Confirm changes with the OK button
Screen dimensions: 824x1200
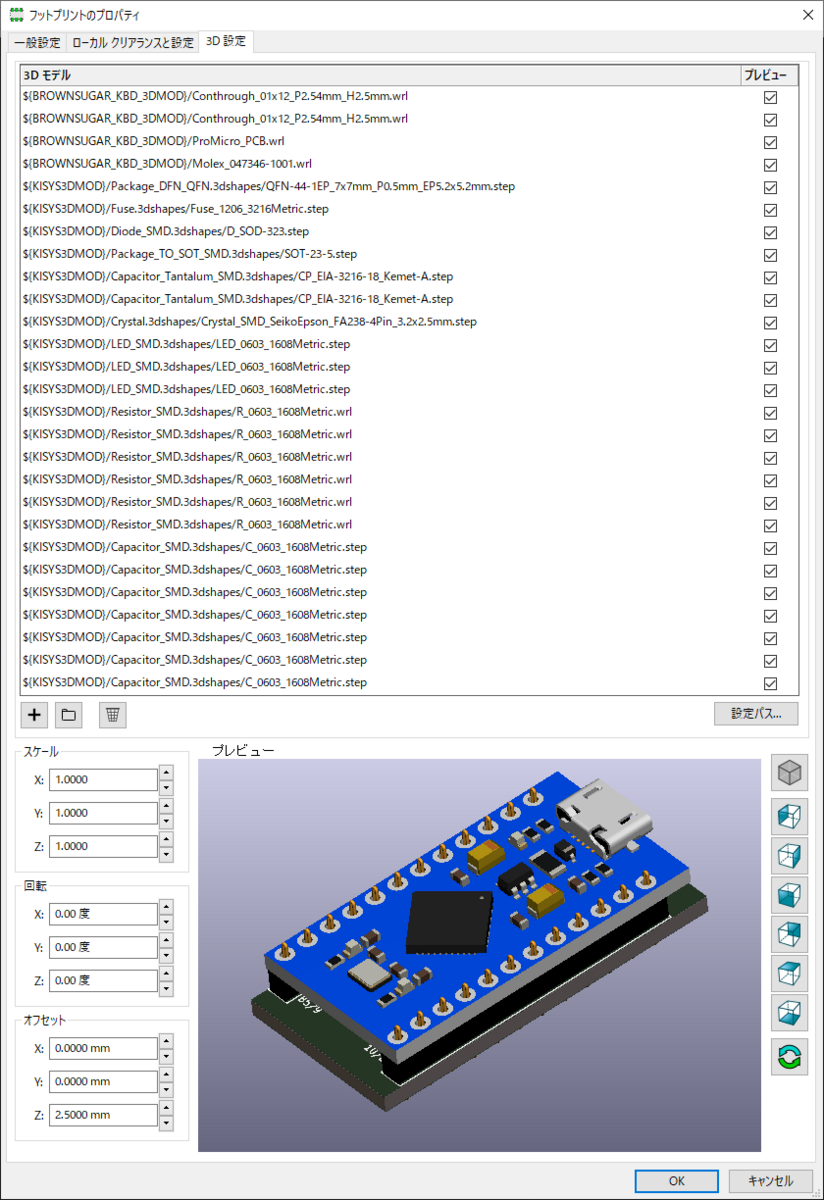click(676, 1181)
